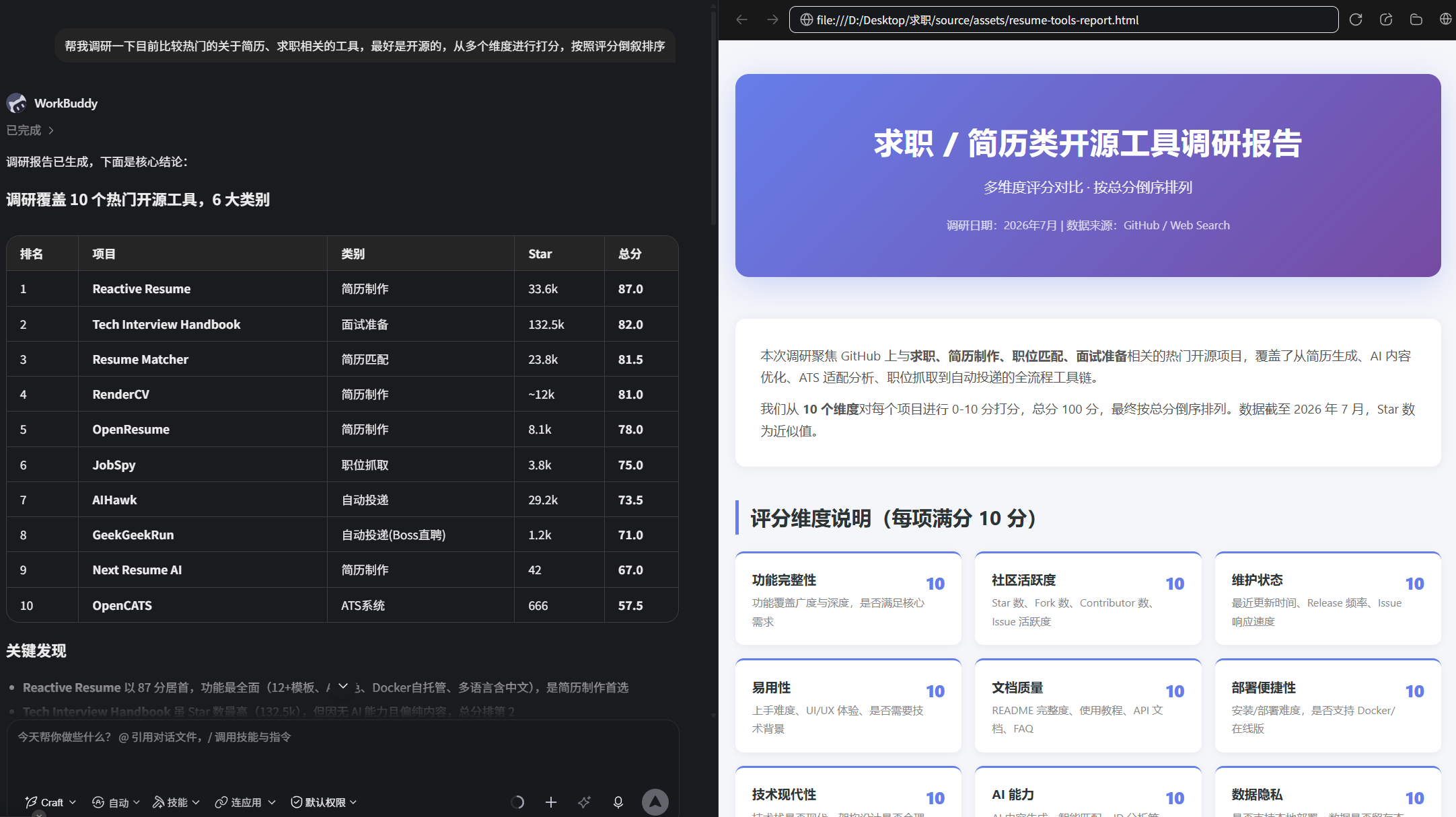This screenshot has width=1456, height=817.
Task: Click the globe icon at preview toolbar end
Action: click(x=1445, y=20)
